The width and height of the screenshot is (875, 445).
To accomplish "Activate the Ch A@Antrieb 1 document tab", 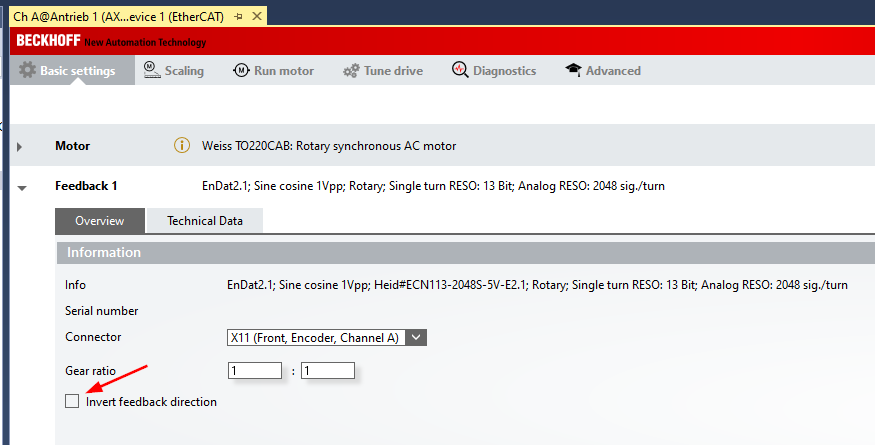I will coord(118,17).
